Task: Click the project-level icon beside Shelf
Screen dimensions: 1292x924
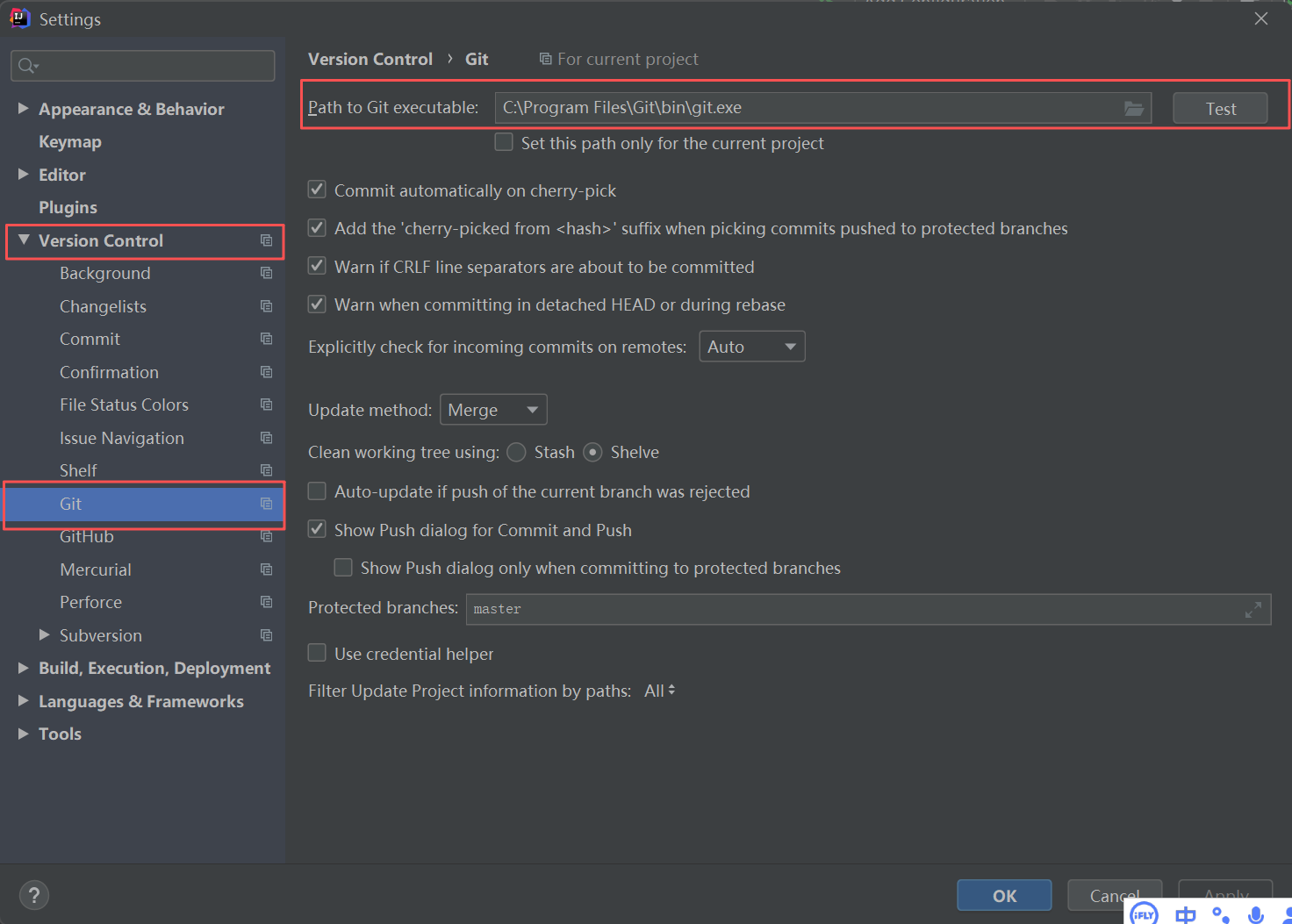Action: click(267, 470)
